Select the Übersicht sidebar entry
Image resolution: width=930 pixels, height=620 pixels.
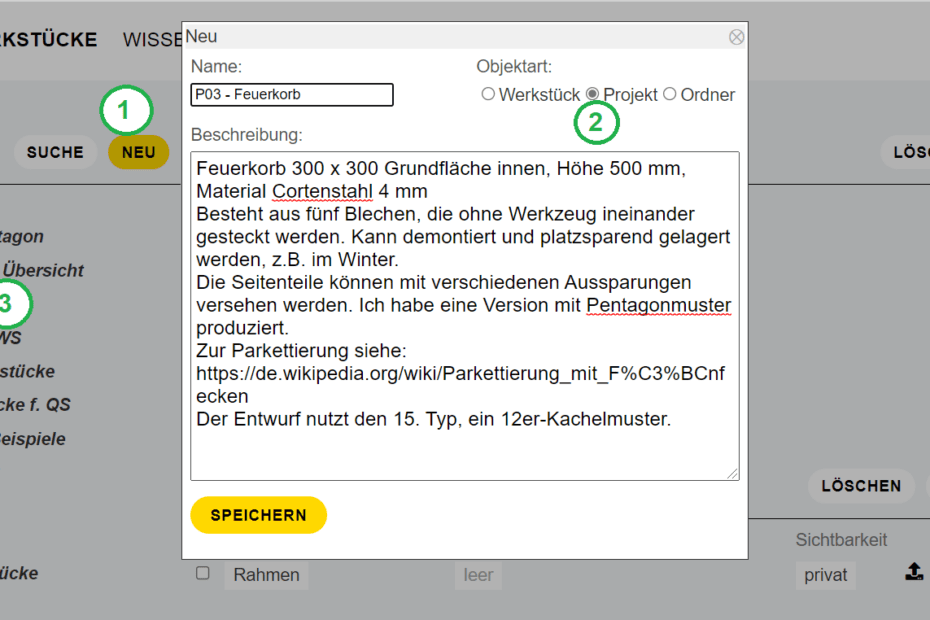[43, 271]
